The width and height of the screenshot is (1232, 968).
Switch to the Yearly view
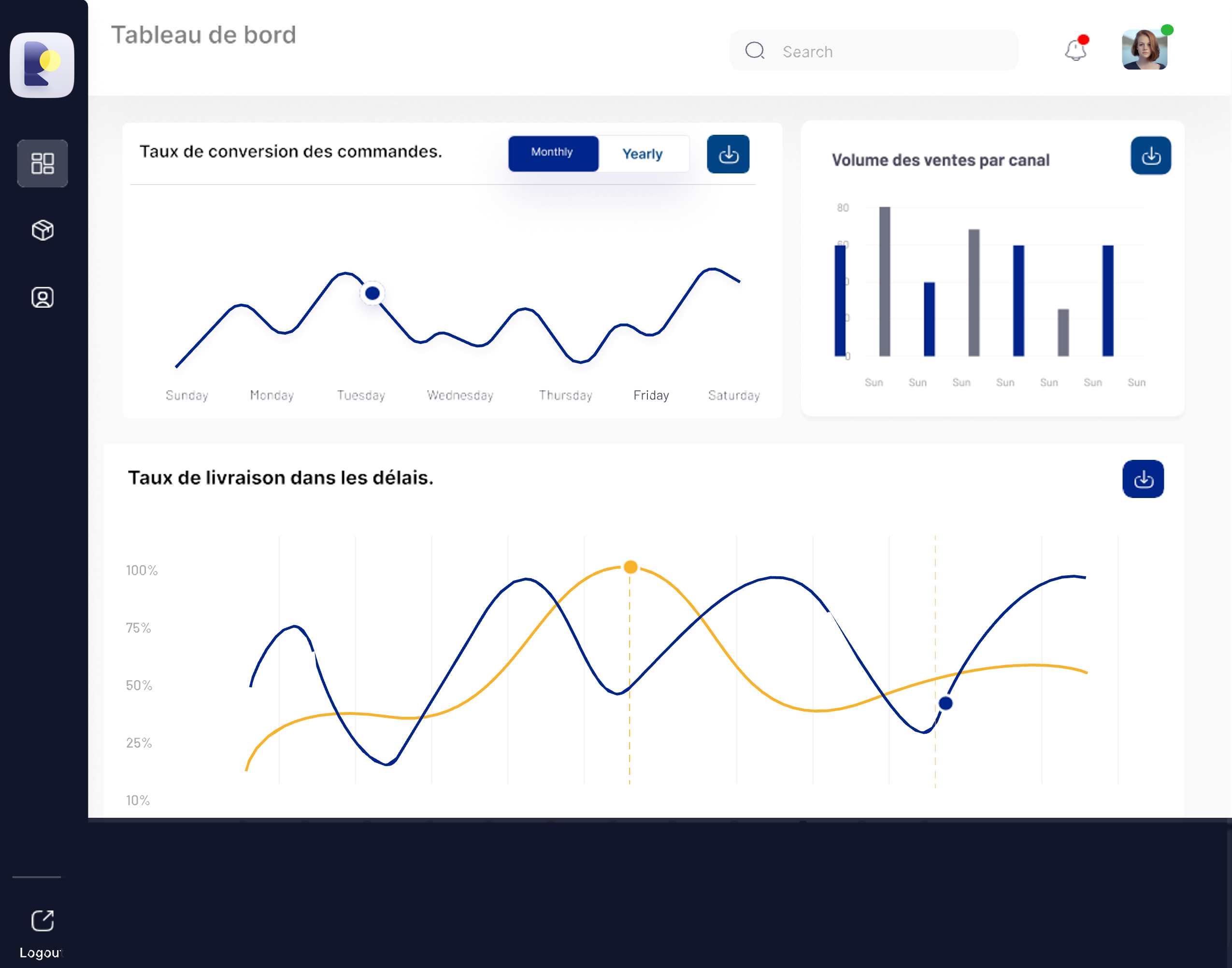(644, 154)
